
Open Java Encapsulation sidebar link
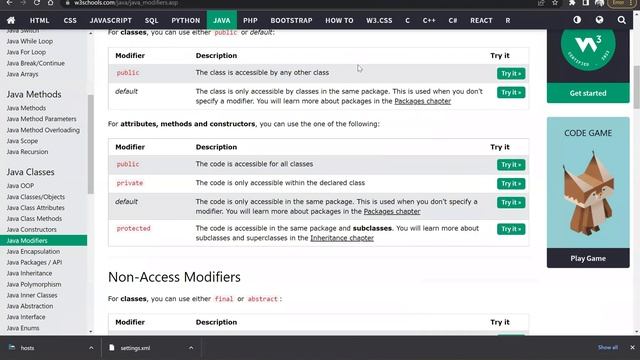point(33,251)
